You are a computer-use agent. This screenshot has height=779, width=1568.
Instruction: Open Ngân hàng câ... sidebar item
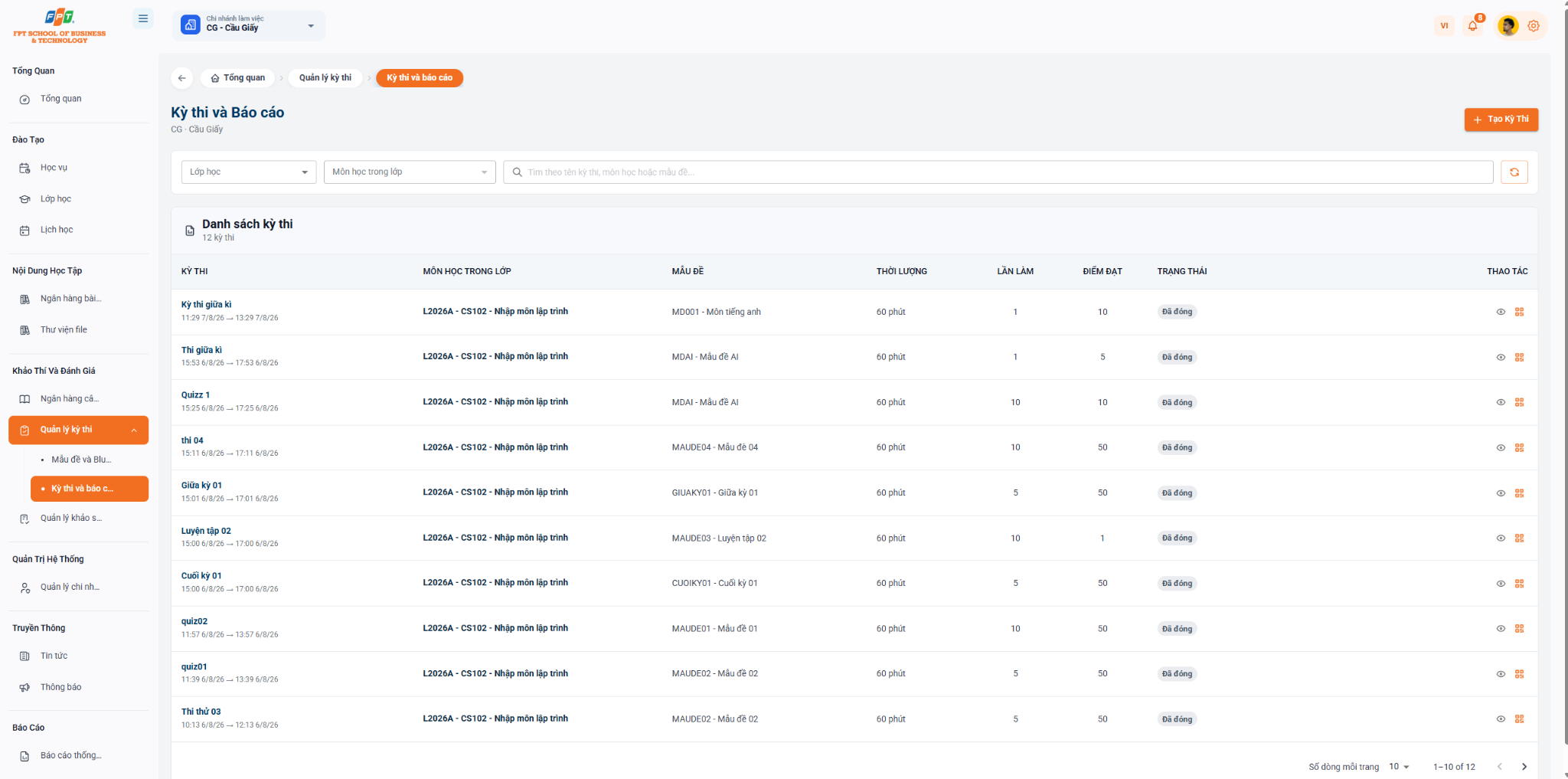click(x=79, y=399)
